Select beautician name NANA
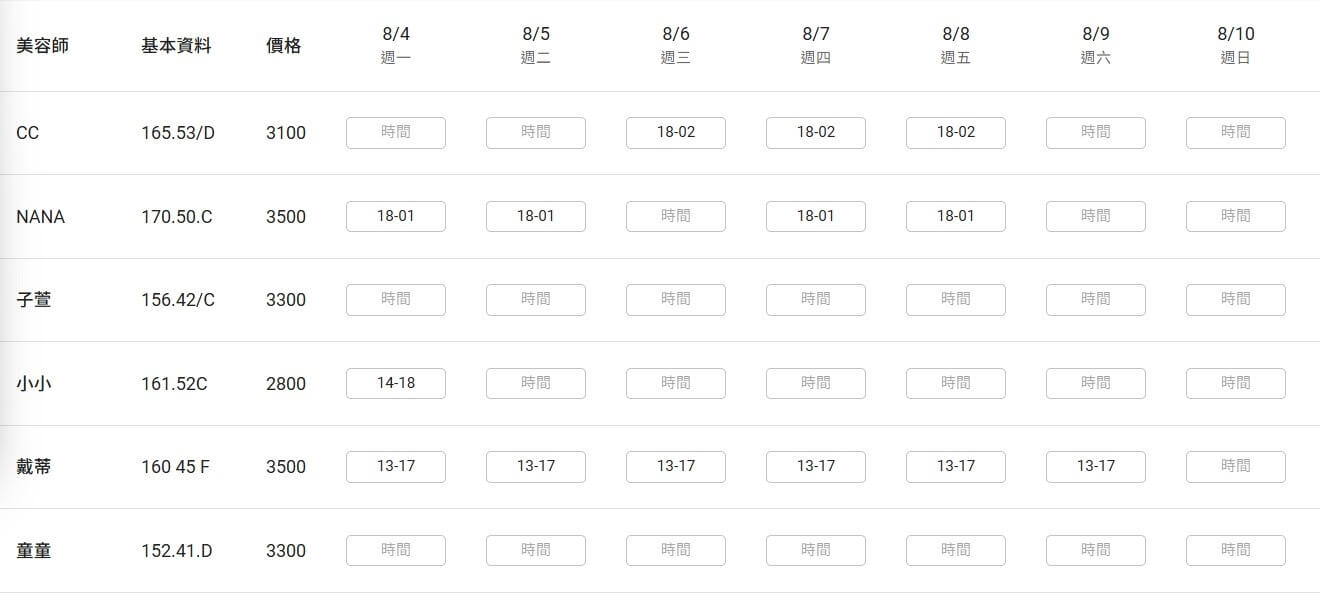 click(x=41, y=217)
